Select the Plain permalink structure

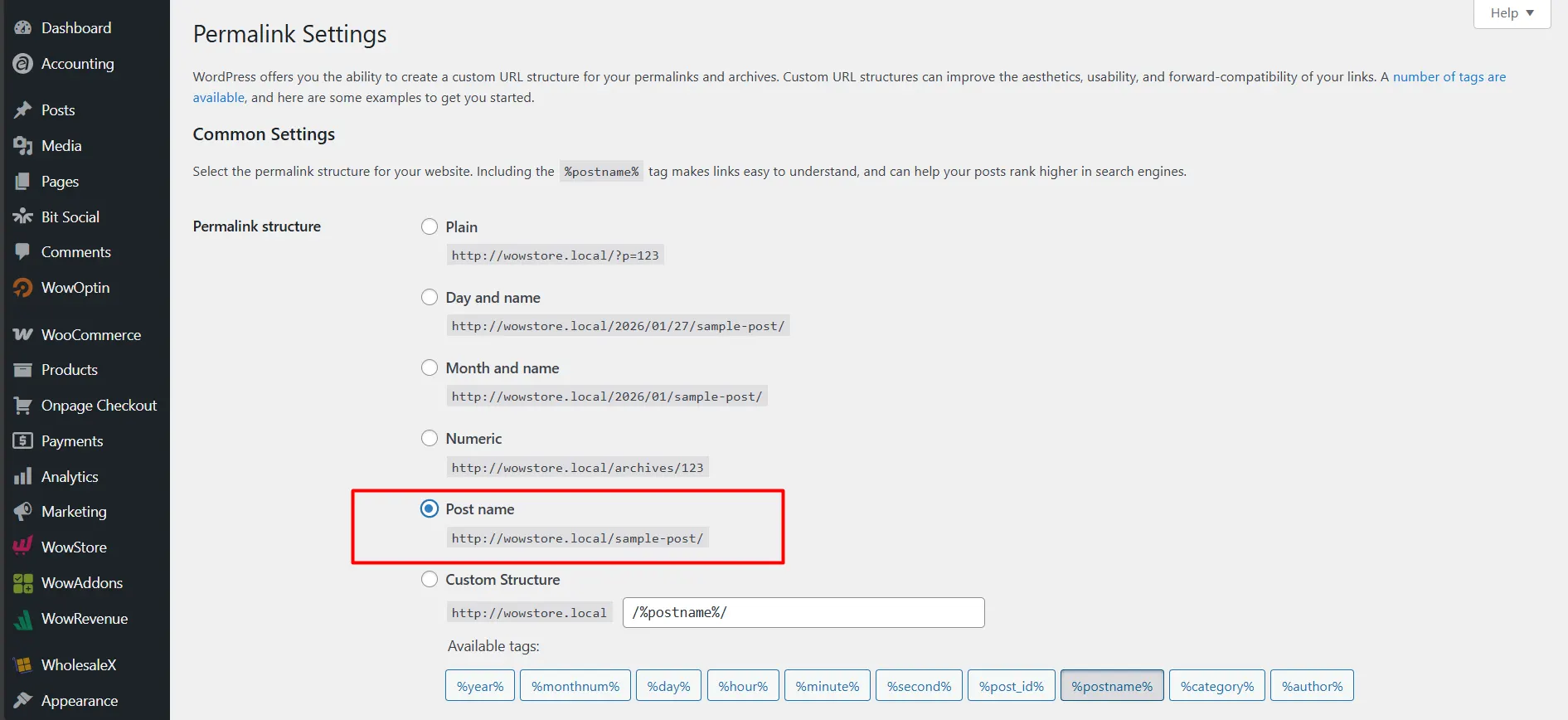pos(430,226)
